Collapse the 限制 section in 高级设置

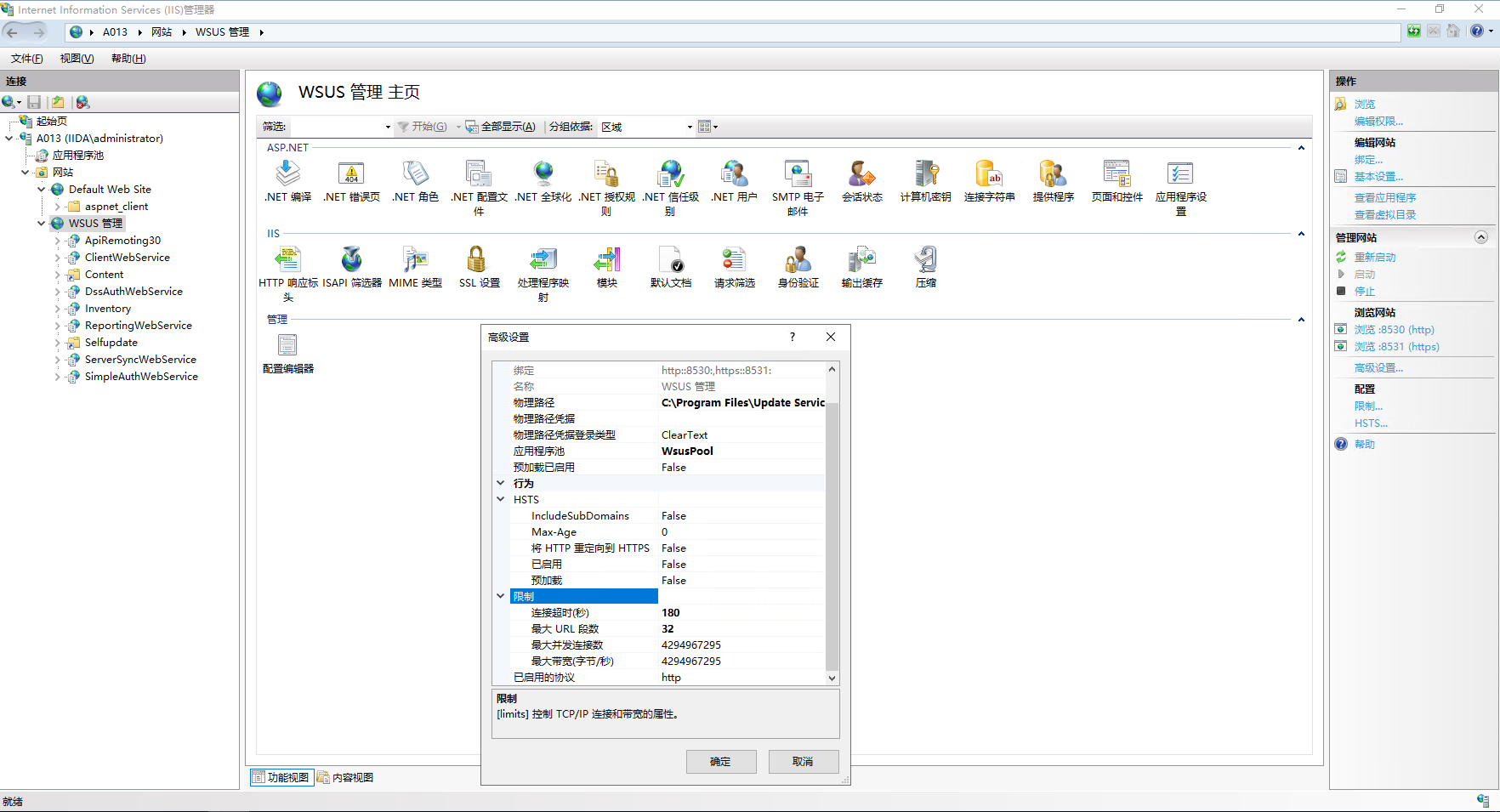pos(501,596)
